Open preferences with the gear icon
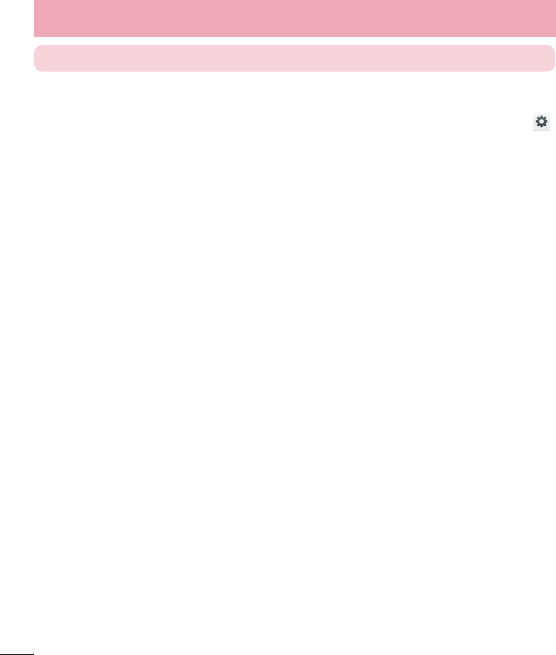Screen dimensions: 556x655 (541, 122)
